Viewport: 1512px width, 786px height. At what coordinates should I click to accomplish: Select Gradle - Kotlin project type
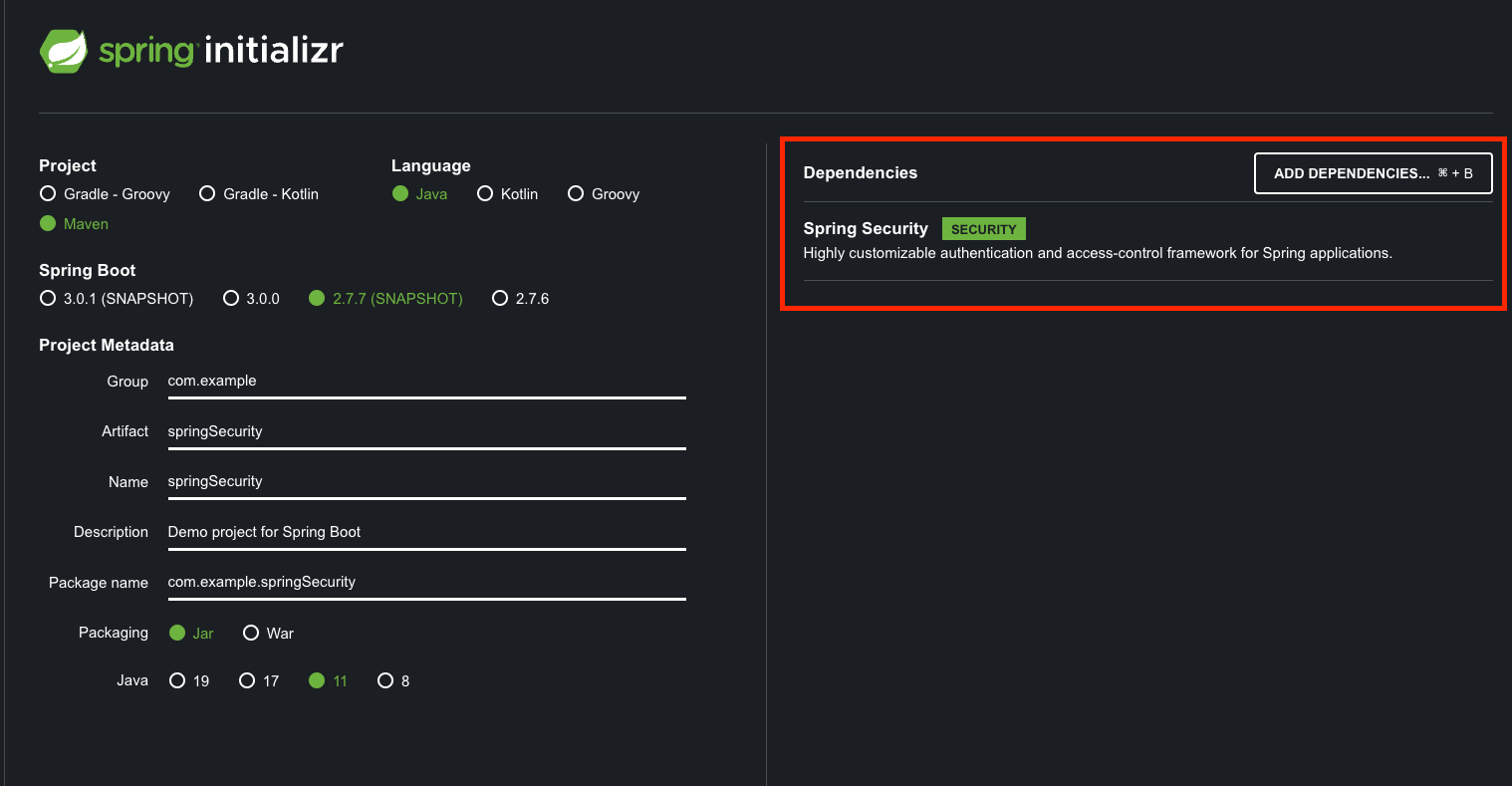point(259,194)
